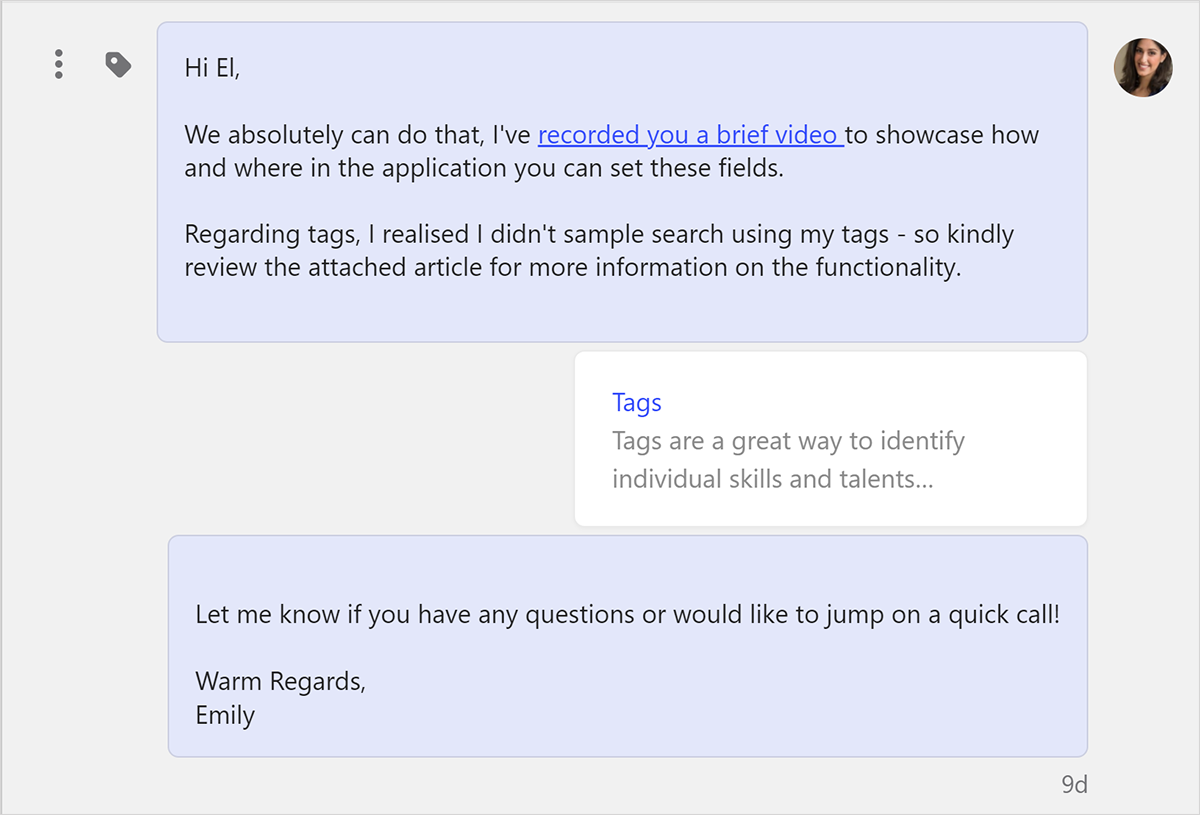This screenshot has height=815, width=1200.
Task: Click the "Emily" signature name
Action: coord(225,716)
